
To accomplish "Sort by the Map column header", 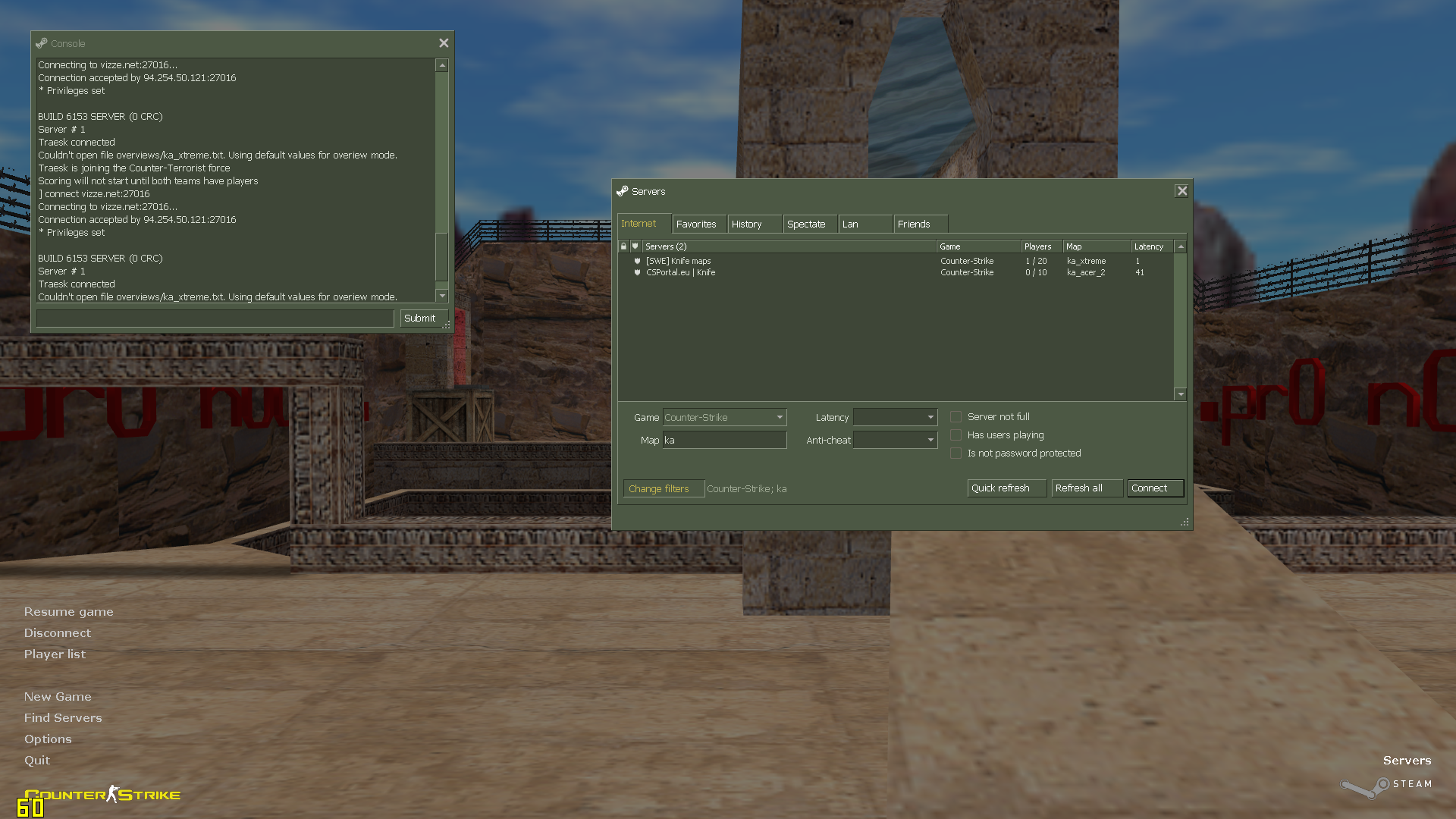I will [x=1097, y=246].
